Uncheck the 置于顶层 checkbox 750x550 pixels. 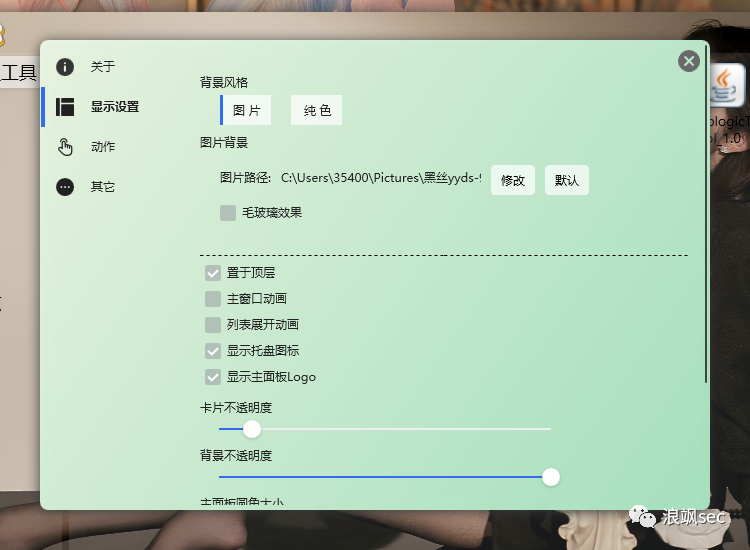[213, 273]
